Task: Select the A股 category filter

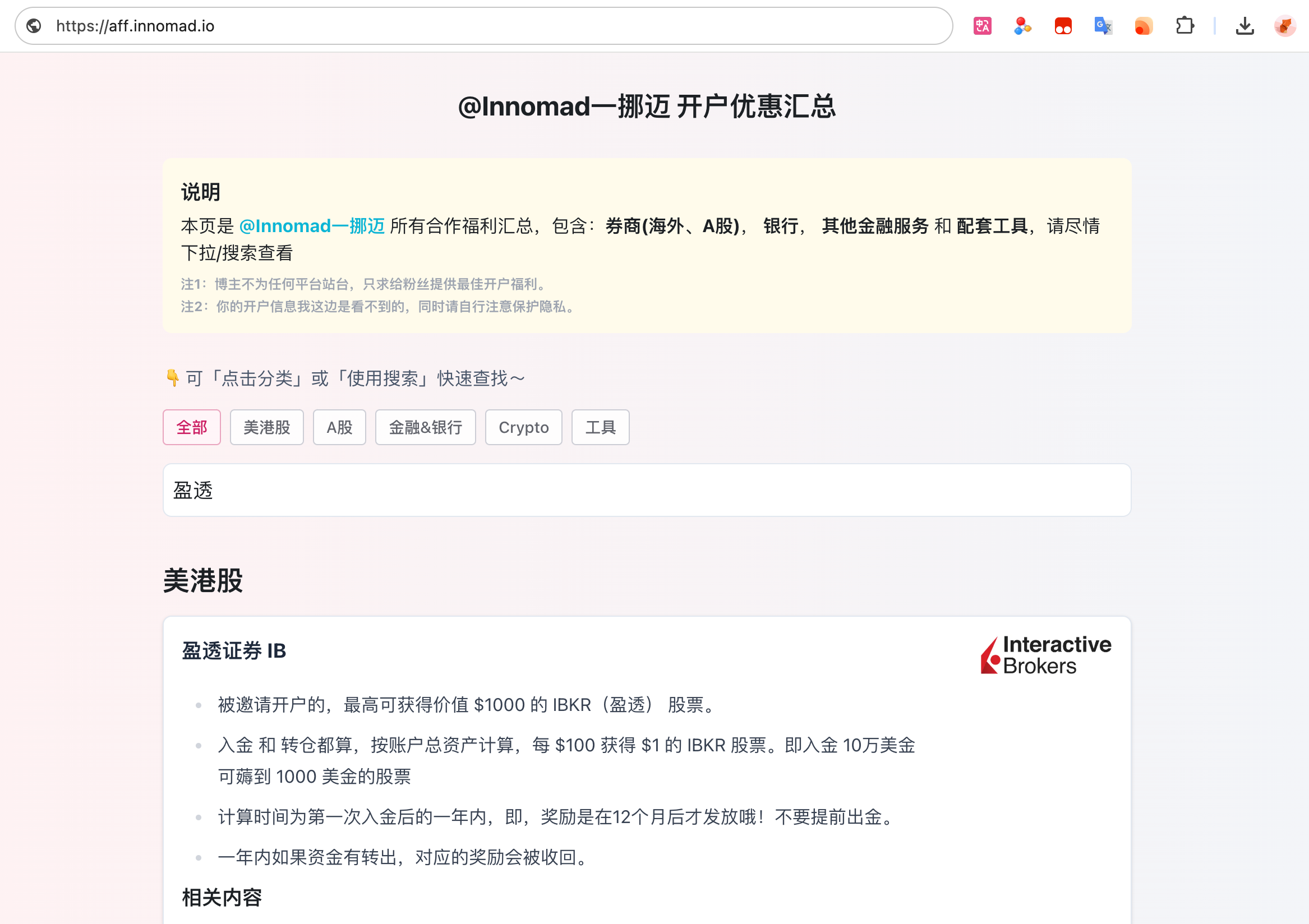Action: (x=339, y=427)
